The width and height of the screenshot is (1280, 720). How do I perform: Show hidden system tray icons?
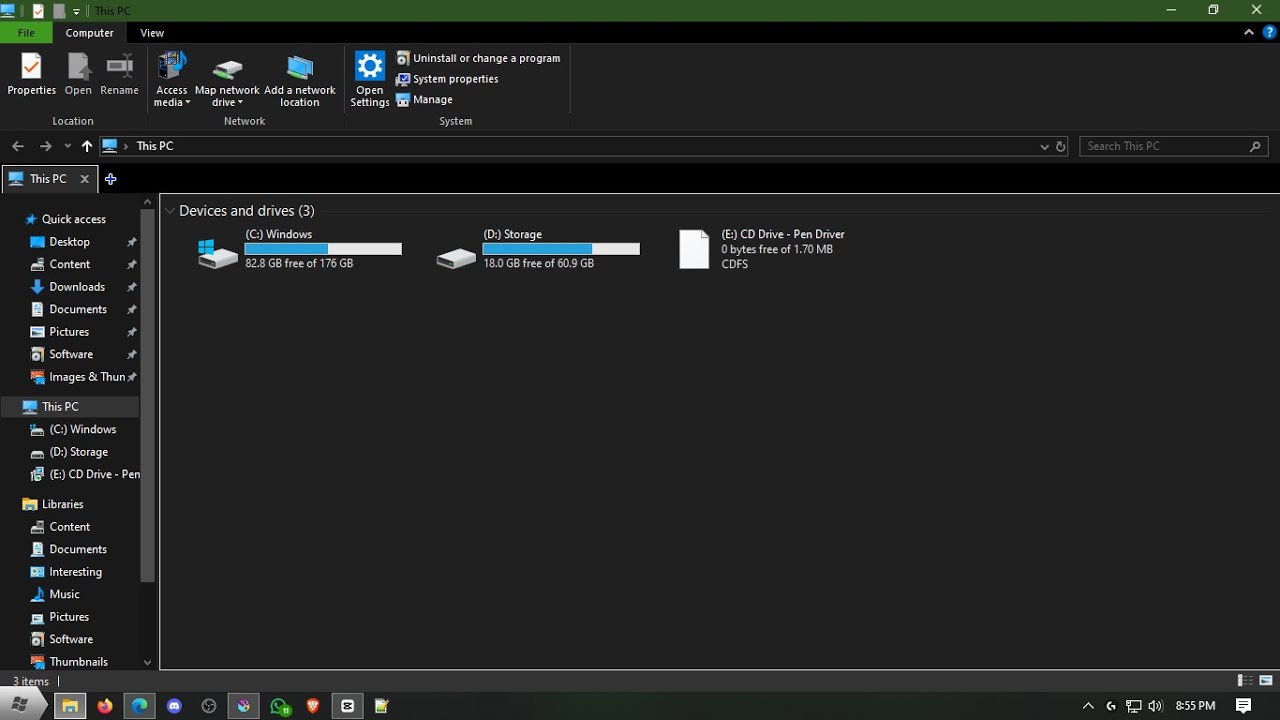(1088, 706)
